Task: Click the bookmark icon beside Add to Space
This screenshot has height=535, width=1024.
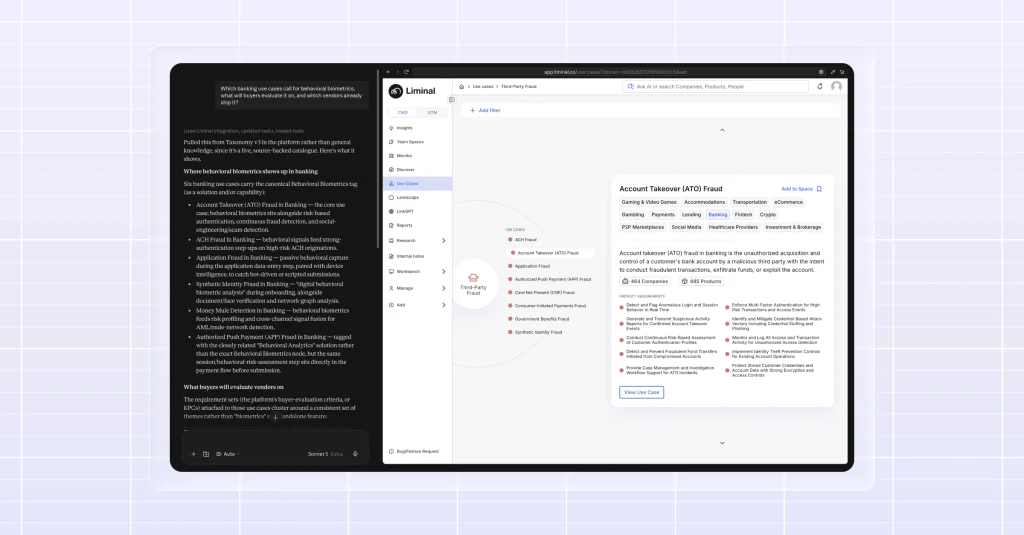Action: tap(819, 189)
